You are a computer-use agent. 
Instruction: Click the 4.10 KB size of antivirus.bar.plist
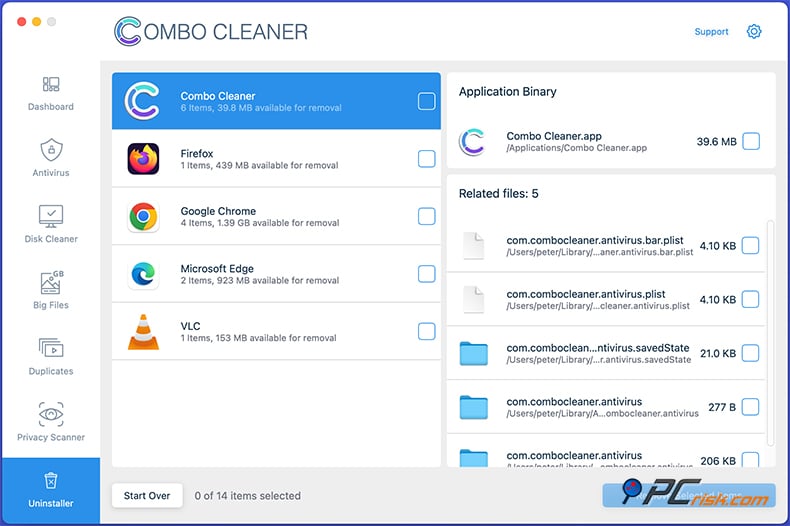click(717, 246)
